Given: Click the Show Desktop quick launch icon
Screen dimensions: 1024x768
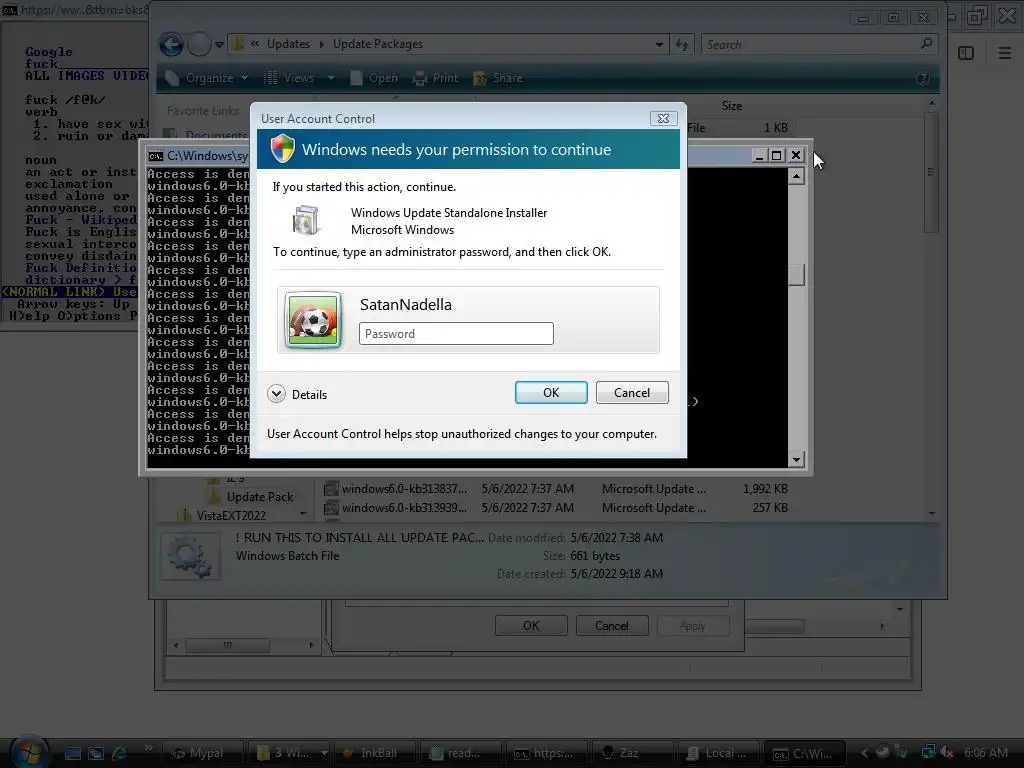Looking at the screenshot, I should 72,753.
